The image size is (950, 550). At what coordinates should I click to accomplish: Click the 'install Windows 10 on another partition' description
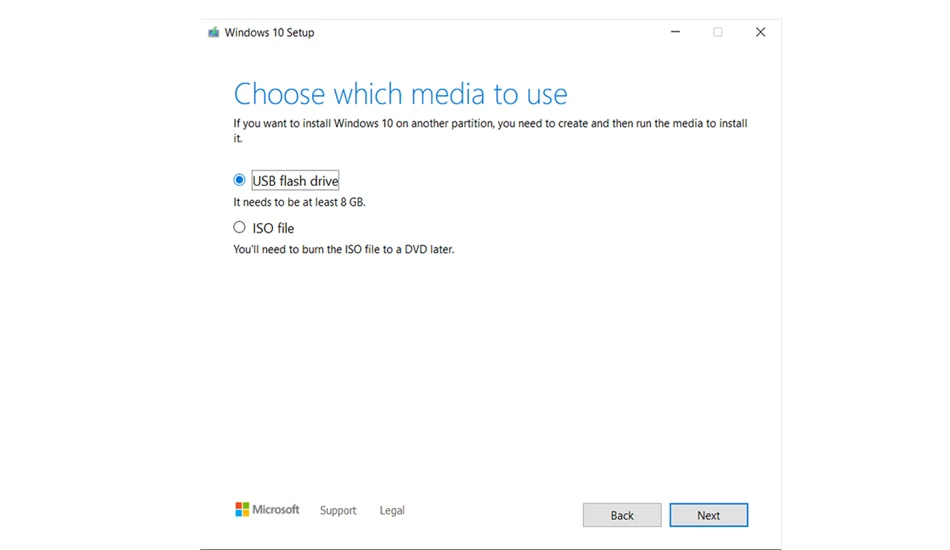490,130
